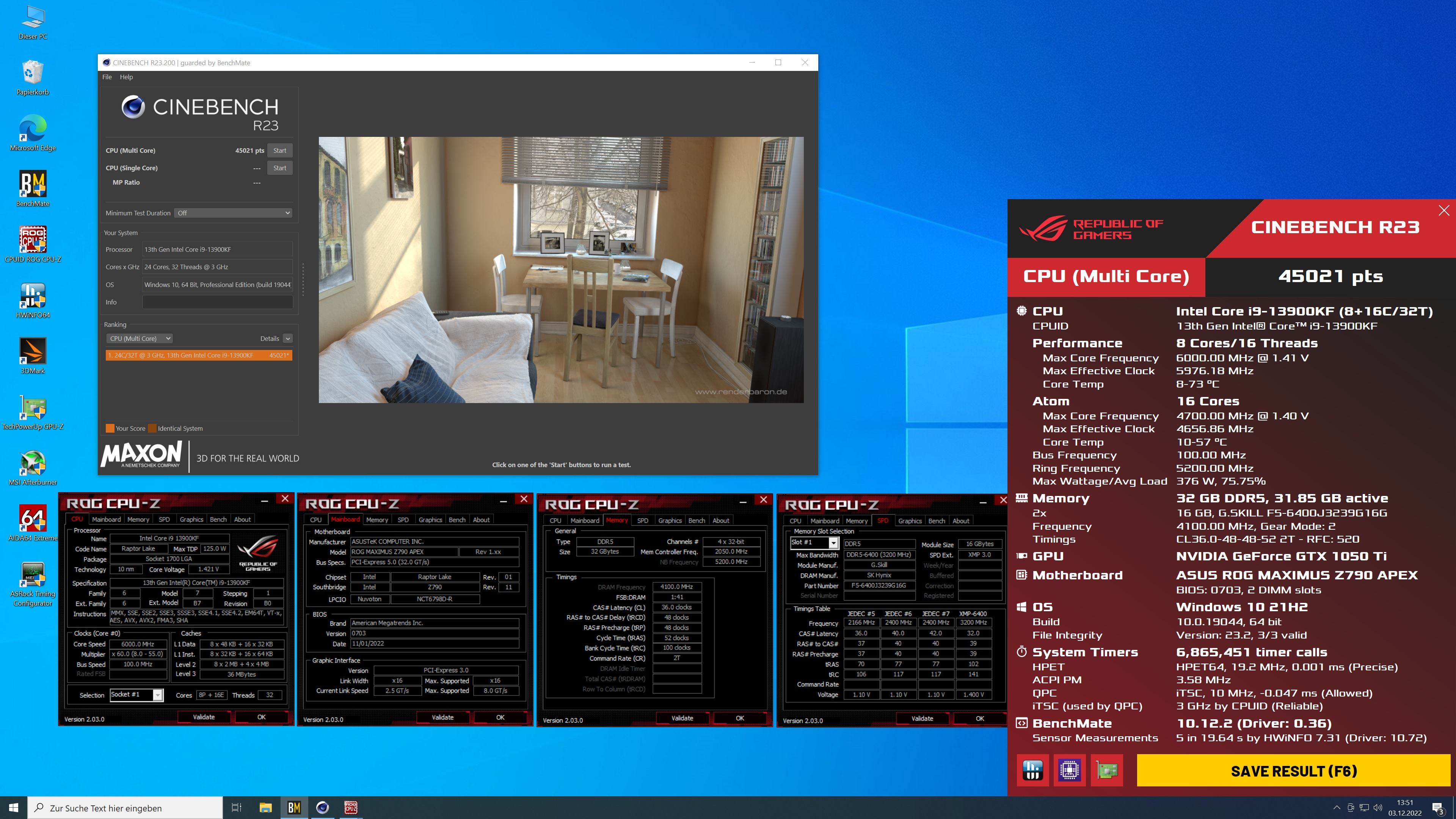
Task: Open Graphics tab in the Mainboard CPU-Z window
Action: (x=430, y=520)
